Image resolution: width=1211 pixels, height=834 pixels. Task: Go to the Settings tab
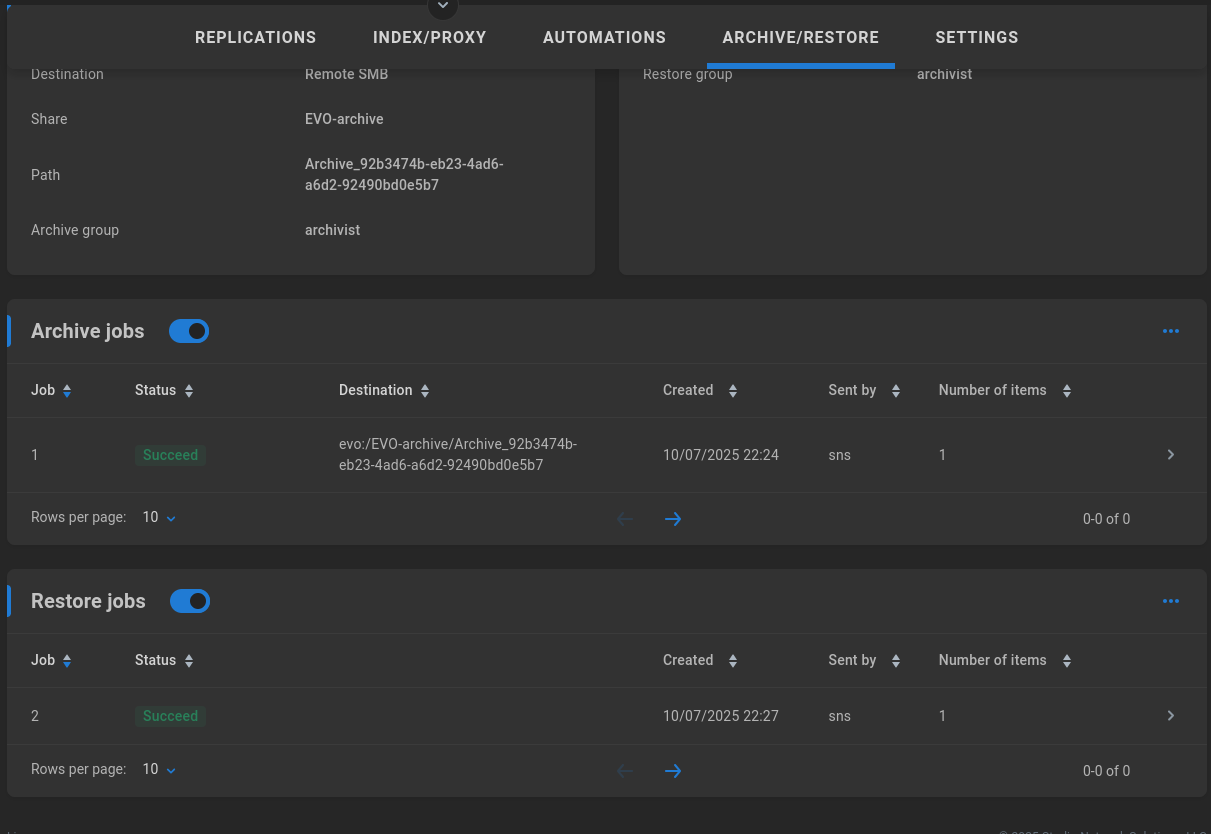click(976, 37)
